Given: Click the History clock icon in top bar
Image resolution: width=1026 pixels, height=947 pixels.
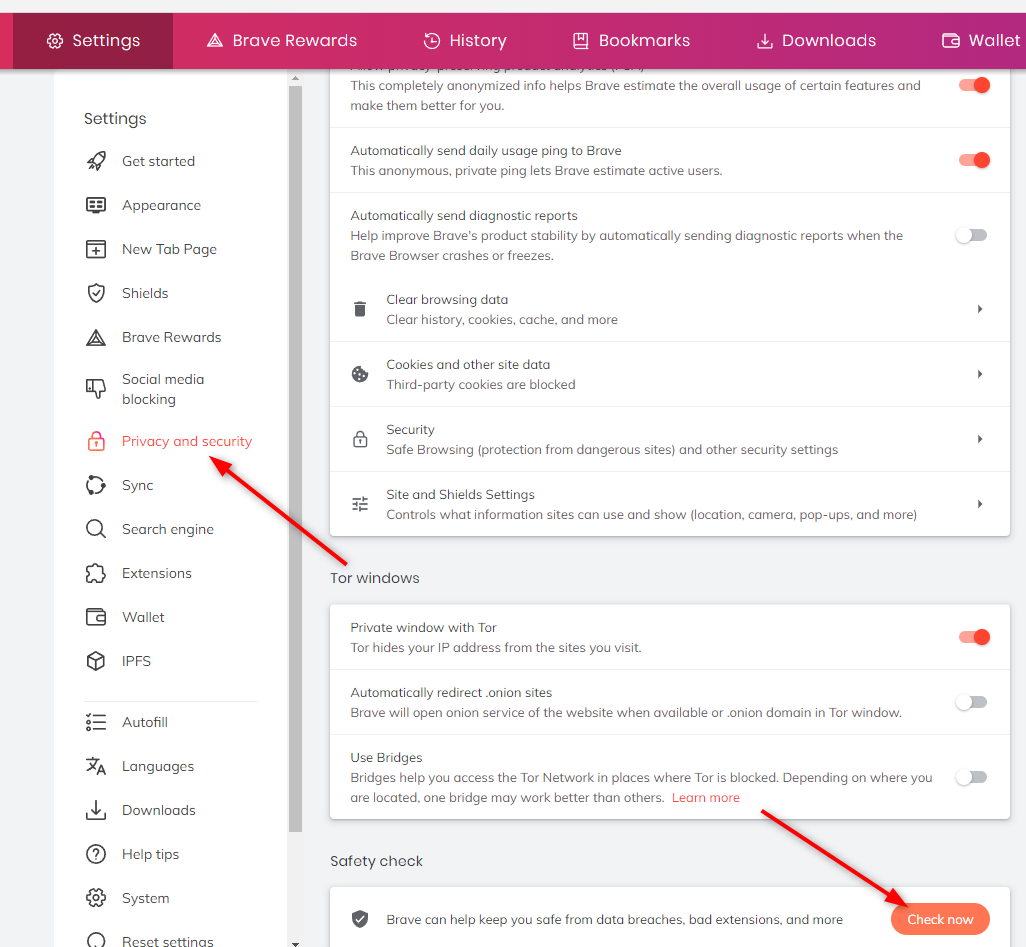Looking at the screenshot, I should [x=432, y=41].
